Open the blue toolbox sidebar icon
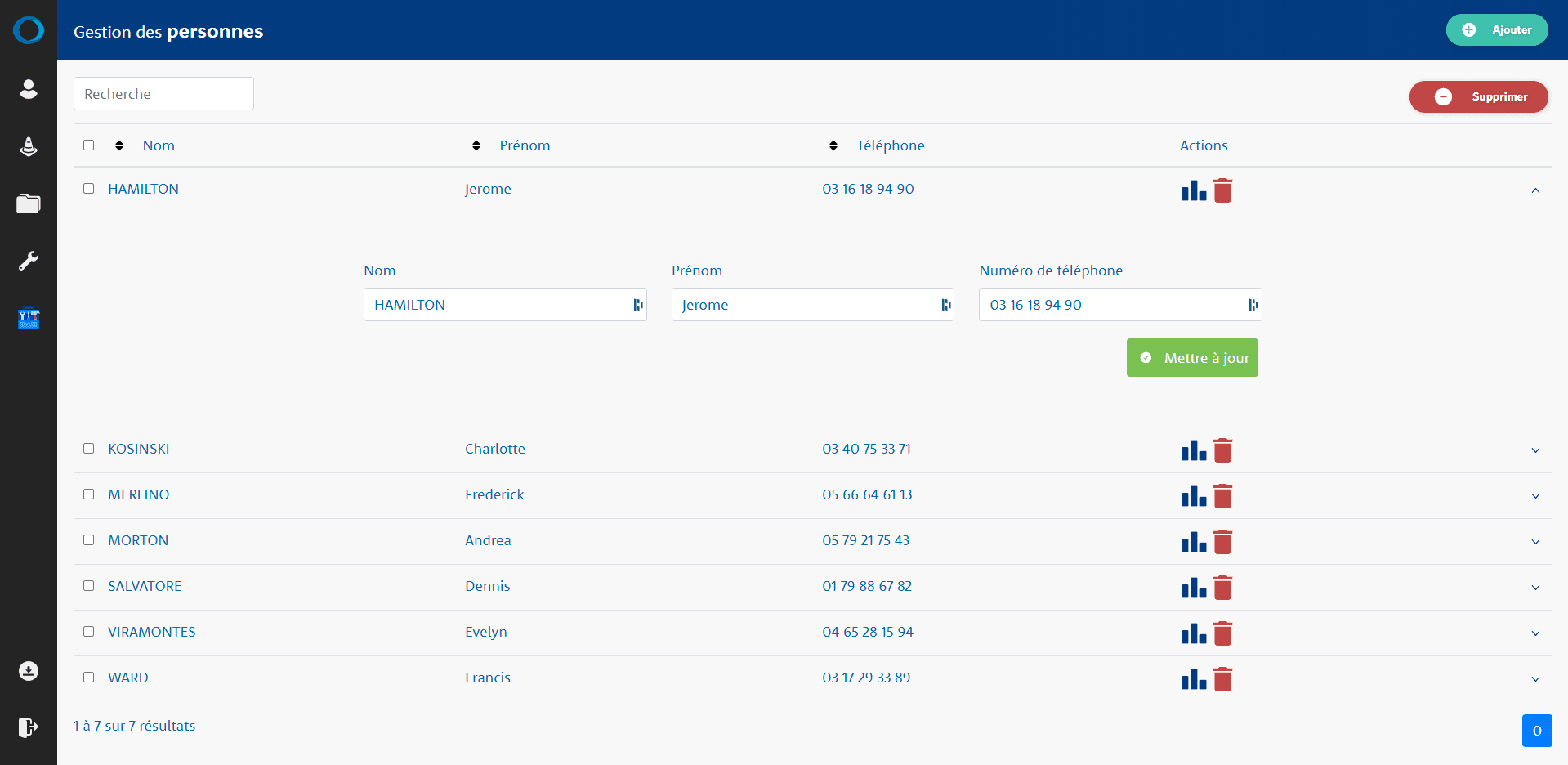The image size is (1568, 765). point(29,319)
